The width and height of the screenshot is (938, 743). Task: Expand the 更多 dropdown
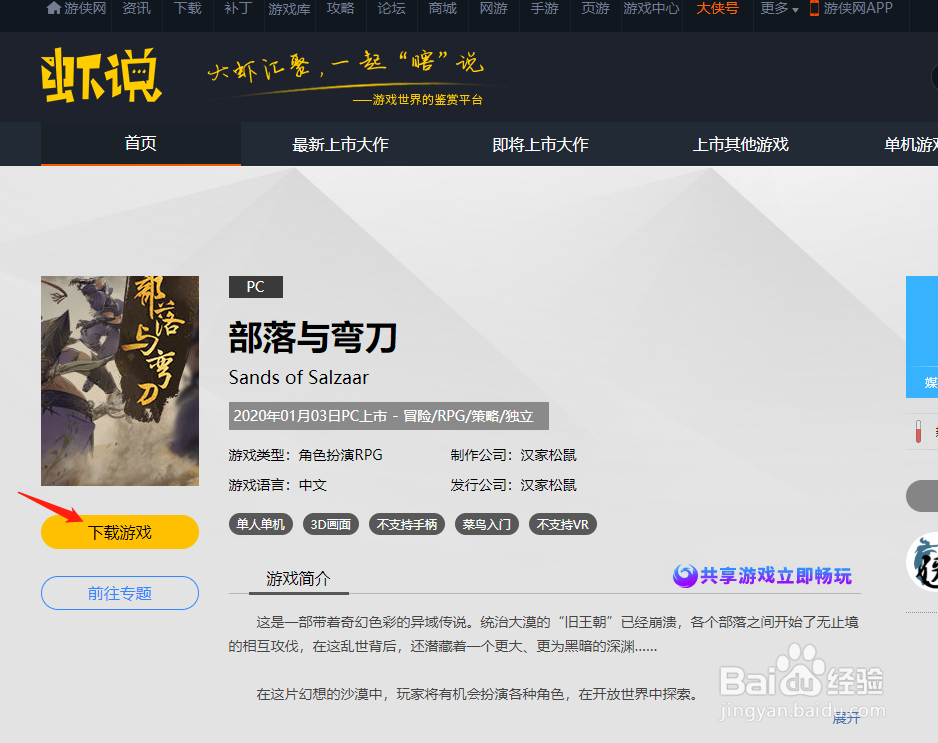(779, 8)
